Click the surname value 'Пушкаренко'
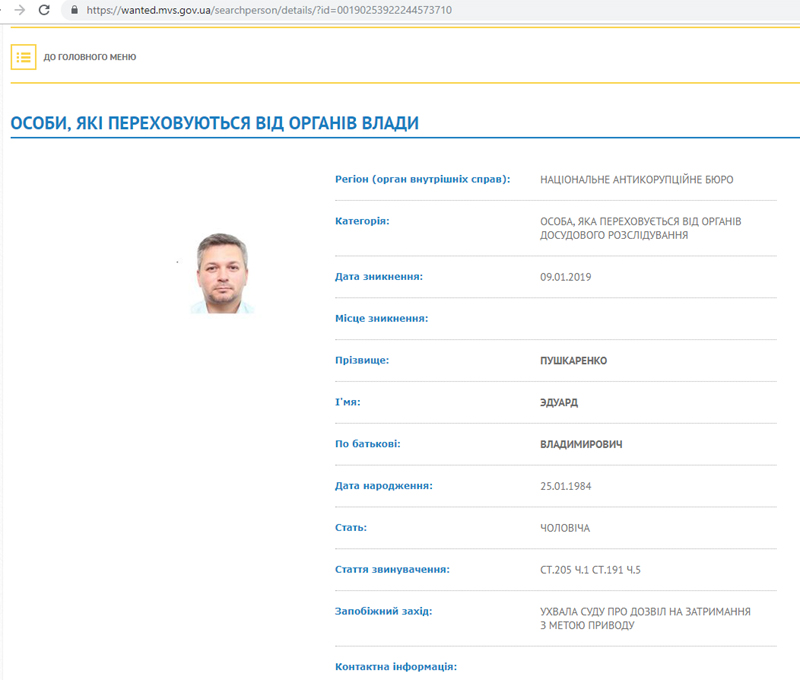Image resolution: width=800 pixels, height=680 pixels. tap(573, 360)
